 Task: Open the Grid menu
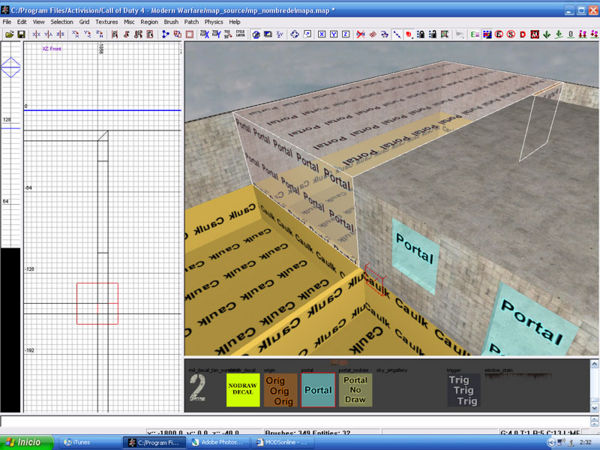(x=84, y=22)
